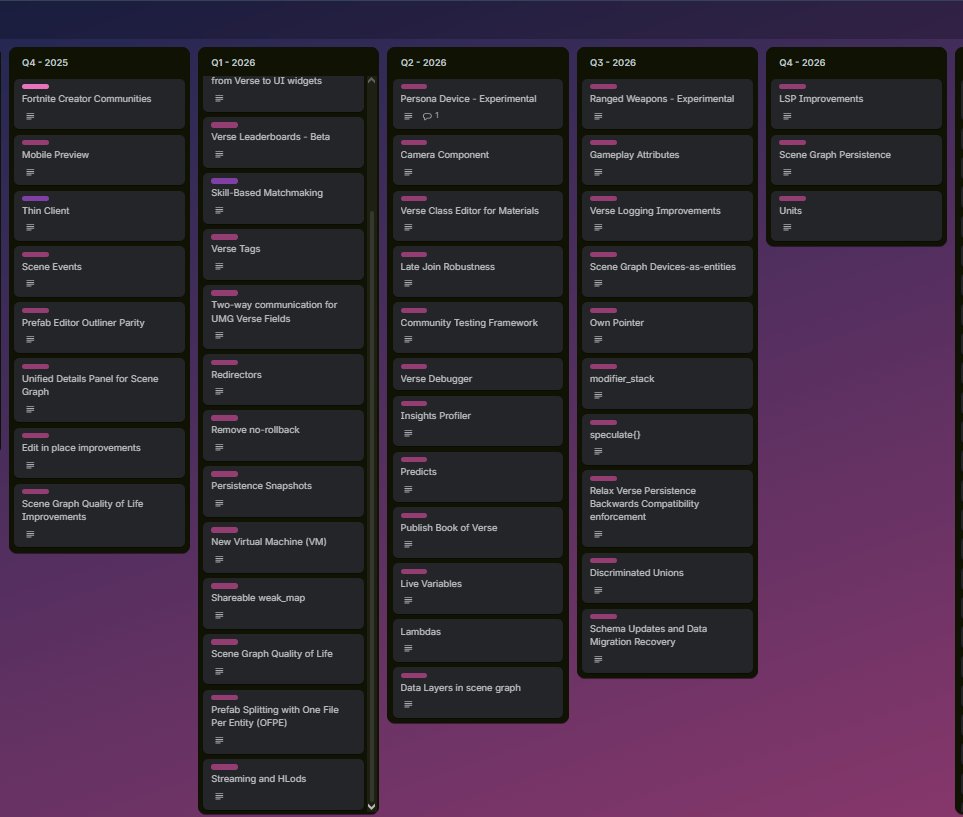Click purple label on Thin Client card
This screenshot has height=817, width=963.
coord(35,198)
